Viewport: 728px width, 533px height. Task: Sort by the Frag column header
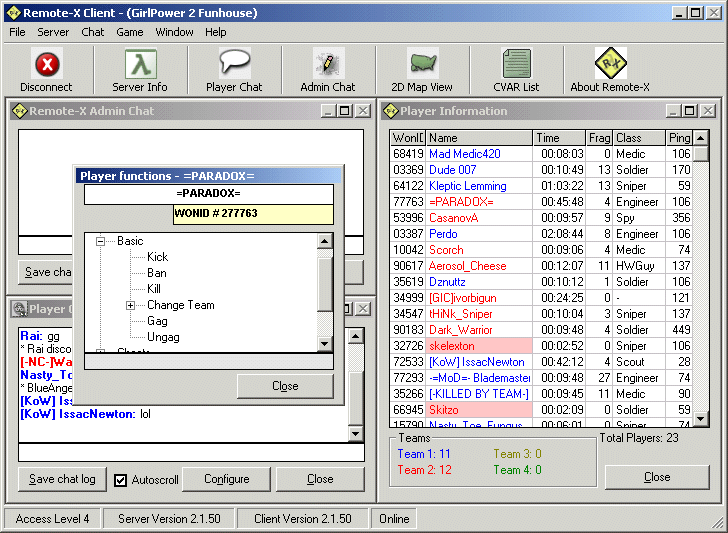(599, 138)
